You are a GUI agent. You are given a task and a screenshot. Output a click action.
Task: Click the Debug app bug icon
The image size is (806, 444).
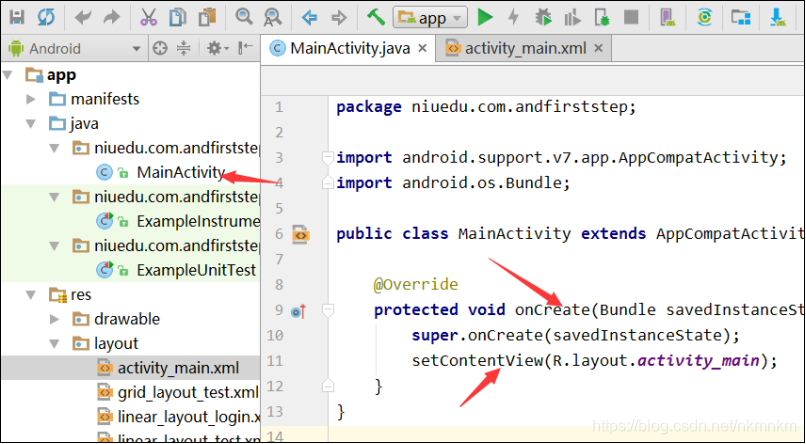(543, 18)
